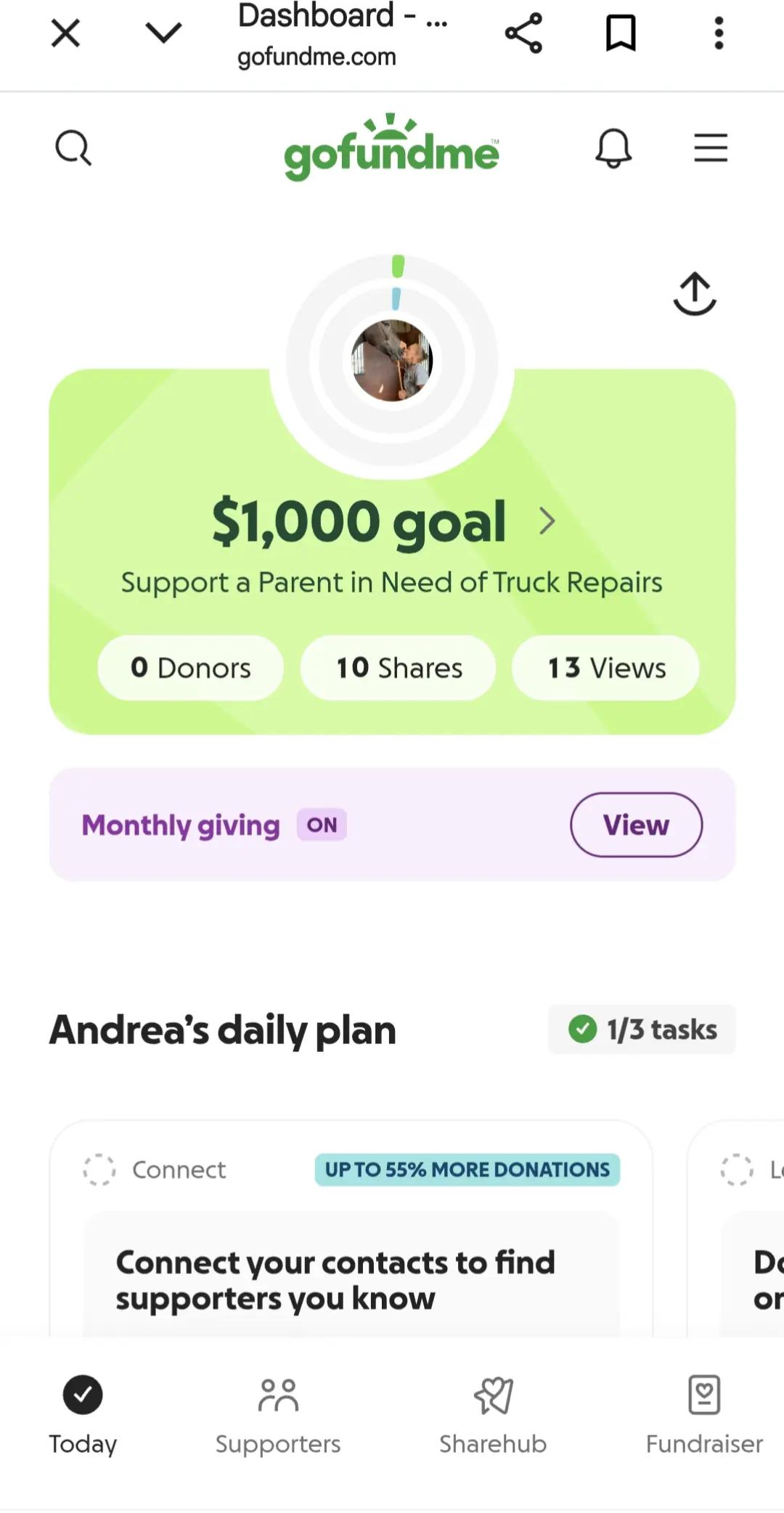This screenshot has width=784, height=1513.
Task: Check the Connect task circle
Action: tap(99, 1170)
